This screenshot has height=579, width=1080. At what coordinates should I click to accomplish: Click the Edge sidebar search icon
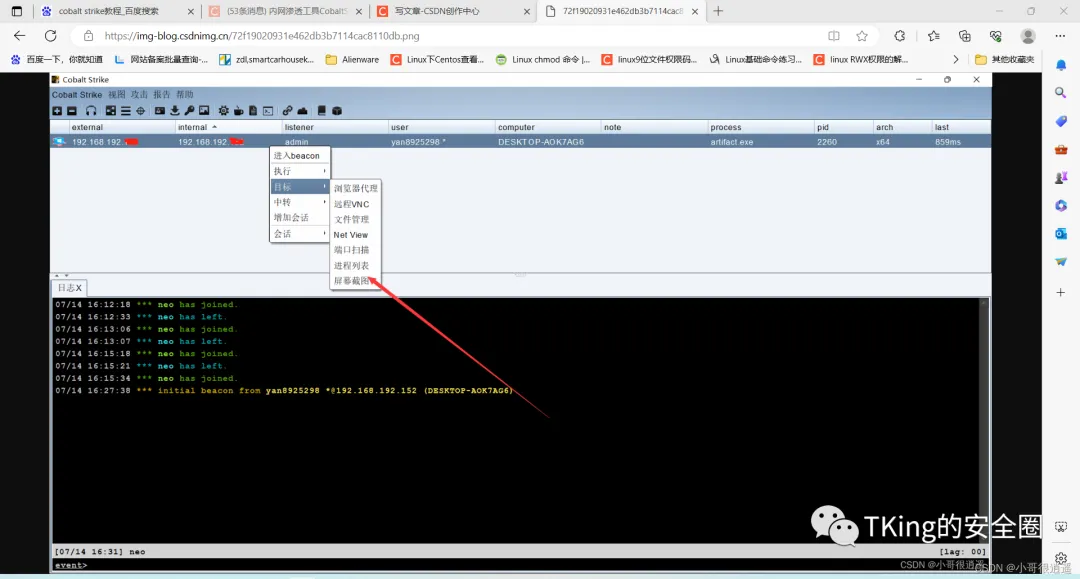tap(1061, 92)
